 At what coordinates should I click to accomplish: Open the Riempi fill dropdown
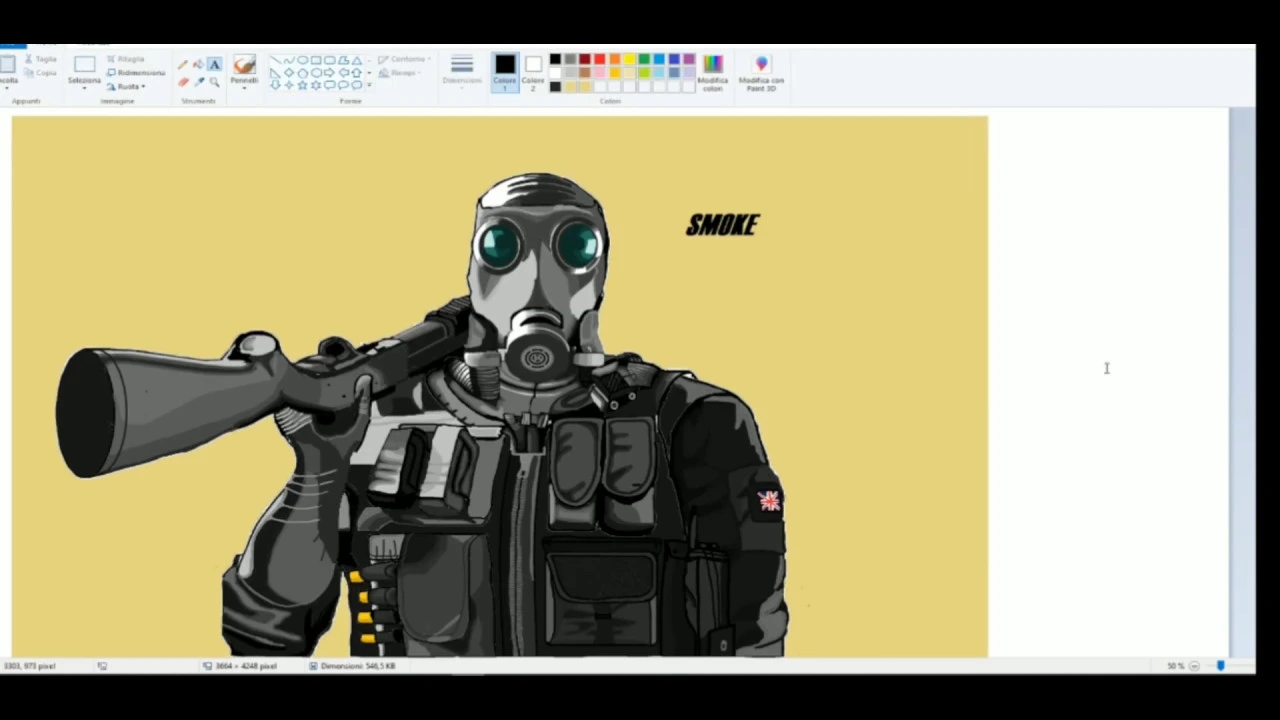(399, 73)
